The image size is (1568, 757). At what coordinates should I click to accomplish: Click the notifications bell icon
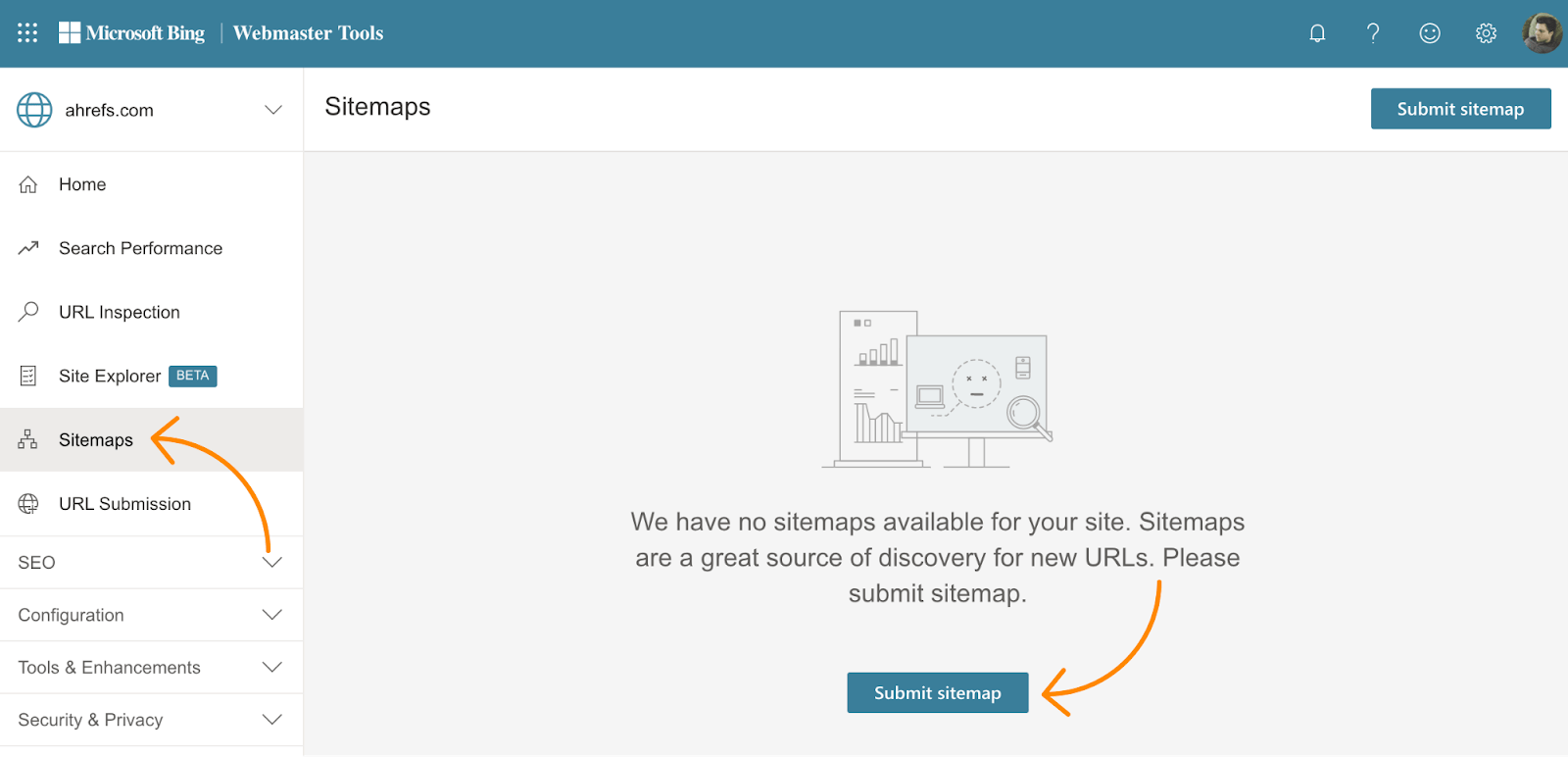click(1317, 33)
